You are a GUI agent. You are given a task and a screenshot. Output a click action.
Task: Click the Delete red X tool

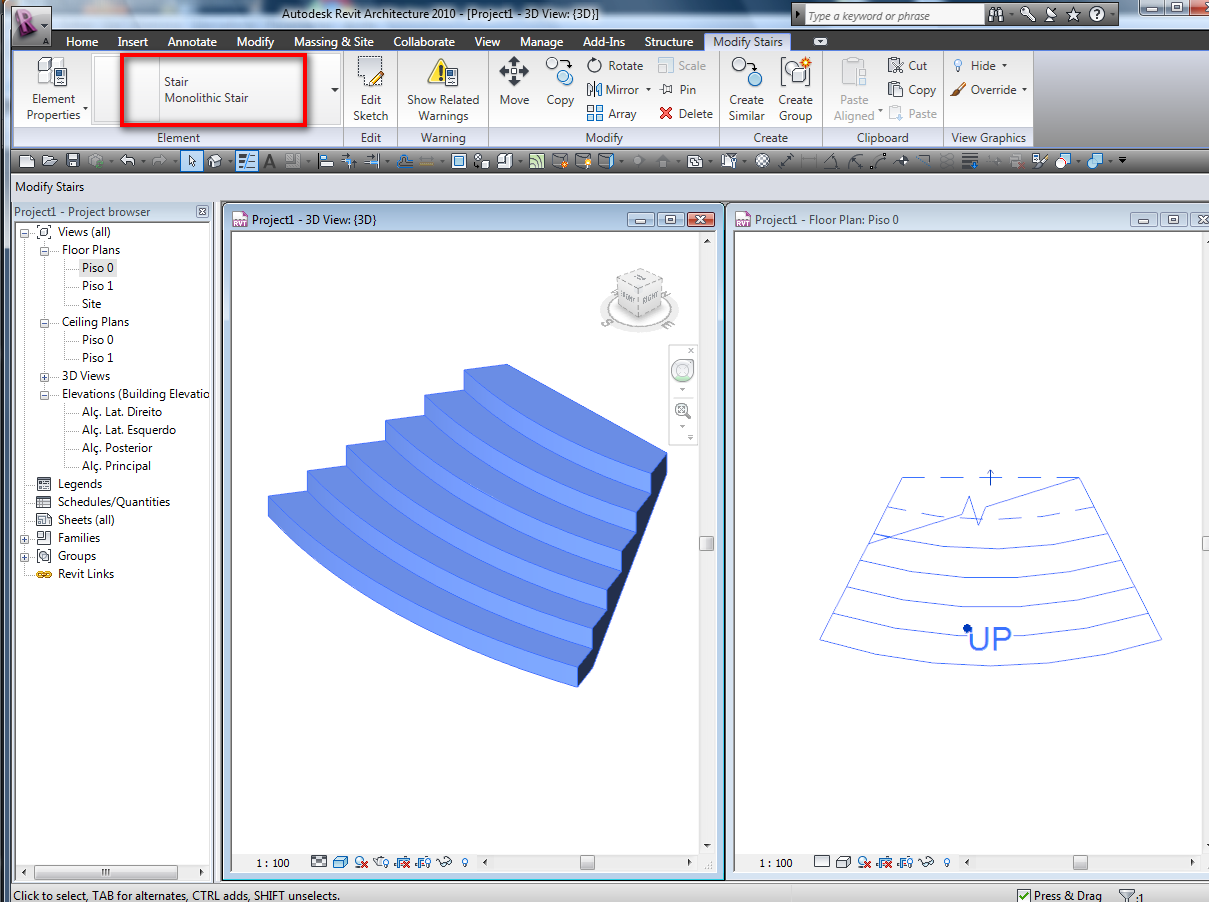686,113
